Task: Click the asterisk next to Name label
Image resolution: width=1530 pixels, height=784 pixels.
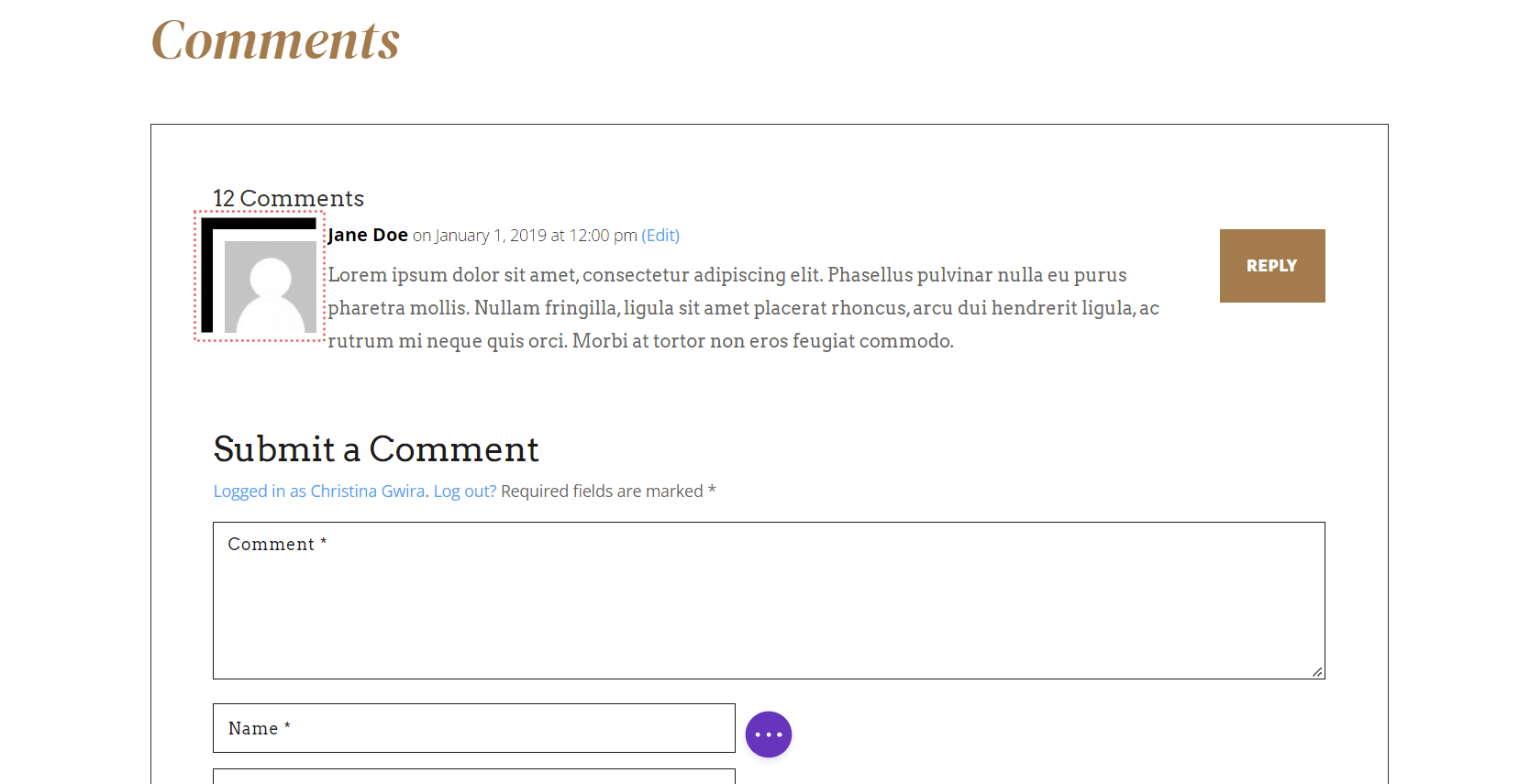Action: click(287, 727)
